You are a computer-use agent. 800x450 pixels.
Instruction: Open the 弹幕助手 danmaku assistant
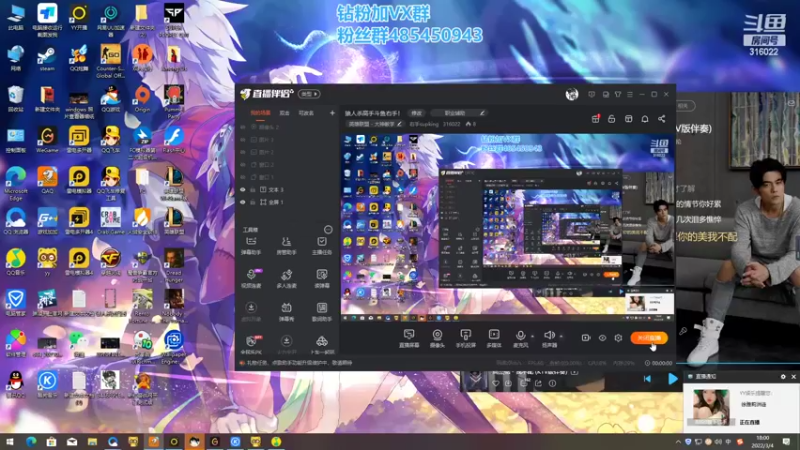(x=251, y=245)
